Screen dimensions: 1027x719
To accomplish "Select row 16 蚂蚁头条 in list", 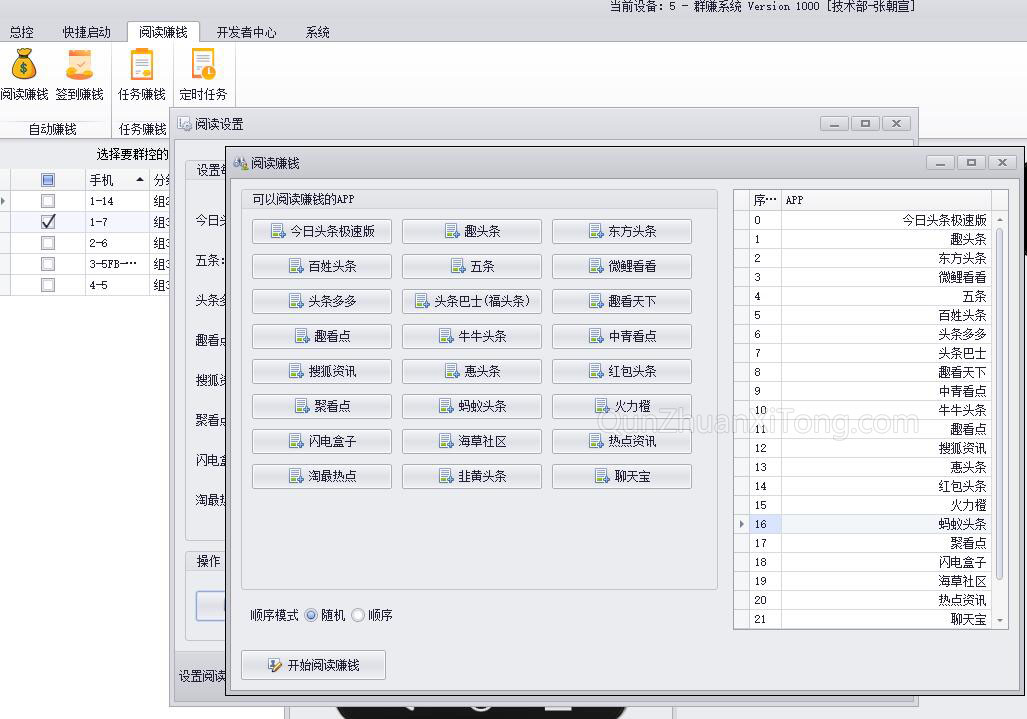I will [x=870, y=524].
